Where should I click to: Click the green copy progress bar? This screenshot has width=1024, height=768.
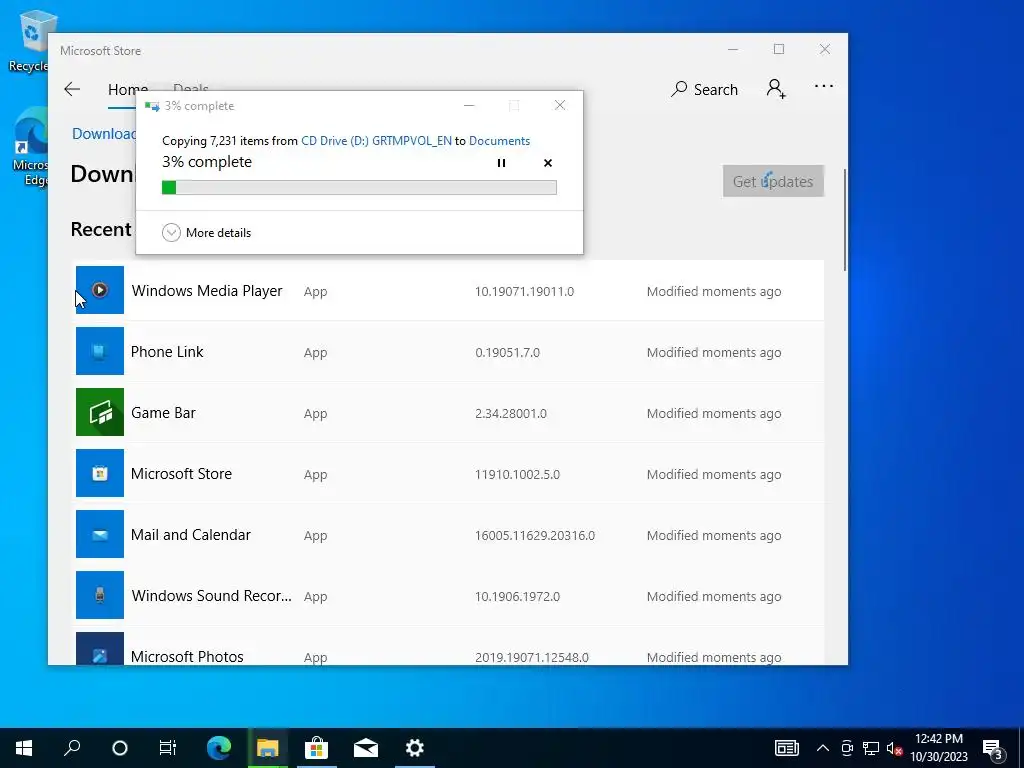coord(359,188)
